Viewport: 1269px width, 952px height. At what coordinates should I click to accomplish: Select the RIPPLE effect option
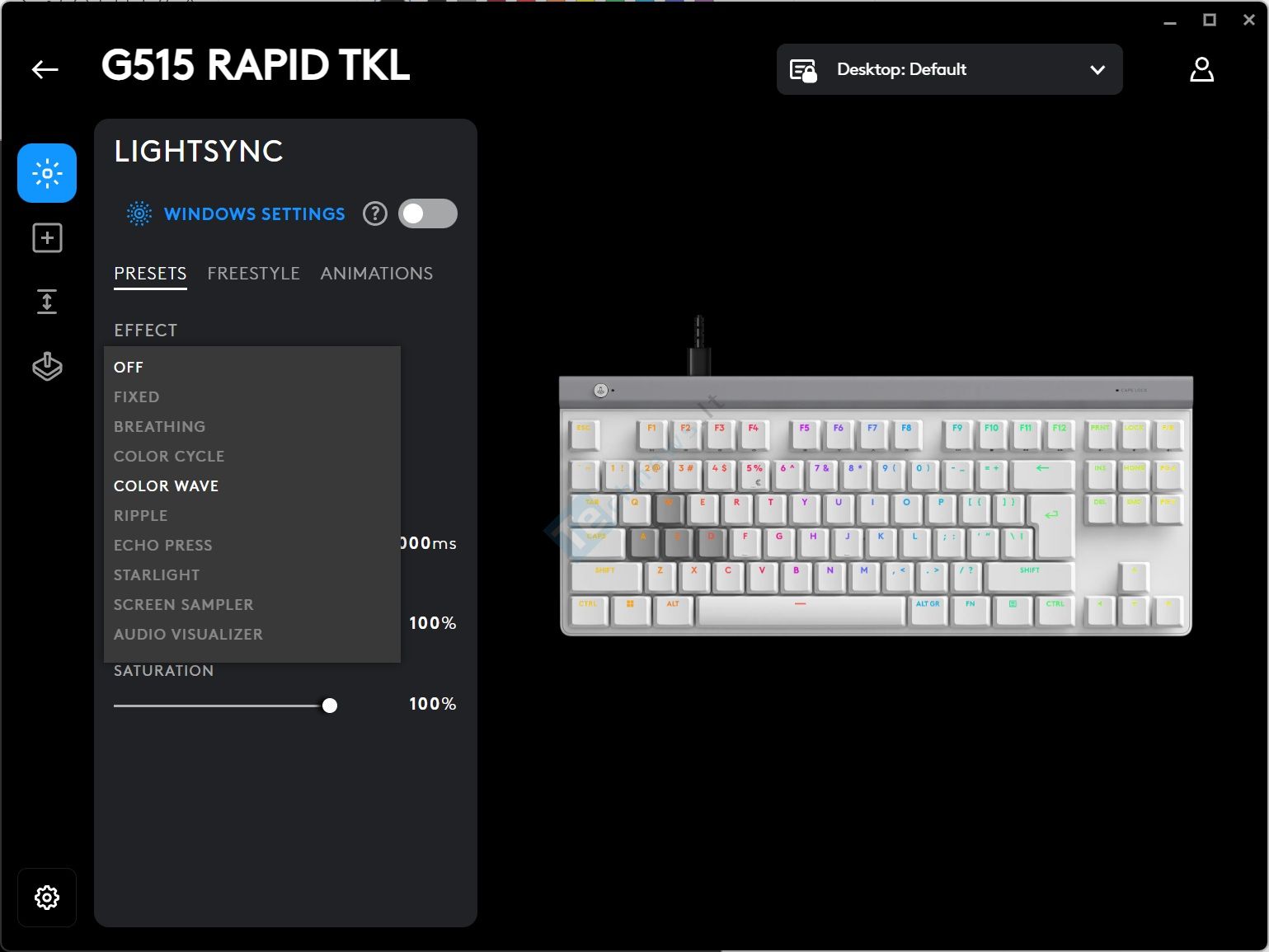coord(141,516)
